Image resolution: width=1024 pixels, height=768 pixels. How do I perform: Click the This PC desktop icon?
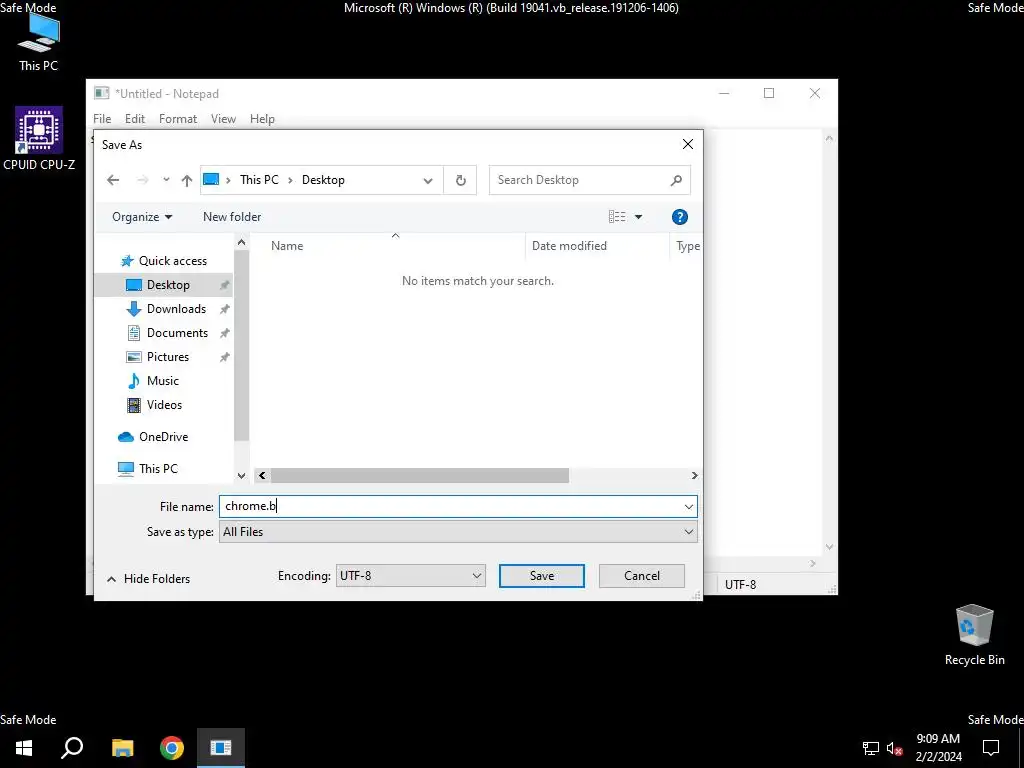point(39,42)
